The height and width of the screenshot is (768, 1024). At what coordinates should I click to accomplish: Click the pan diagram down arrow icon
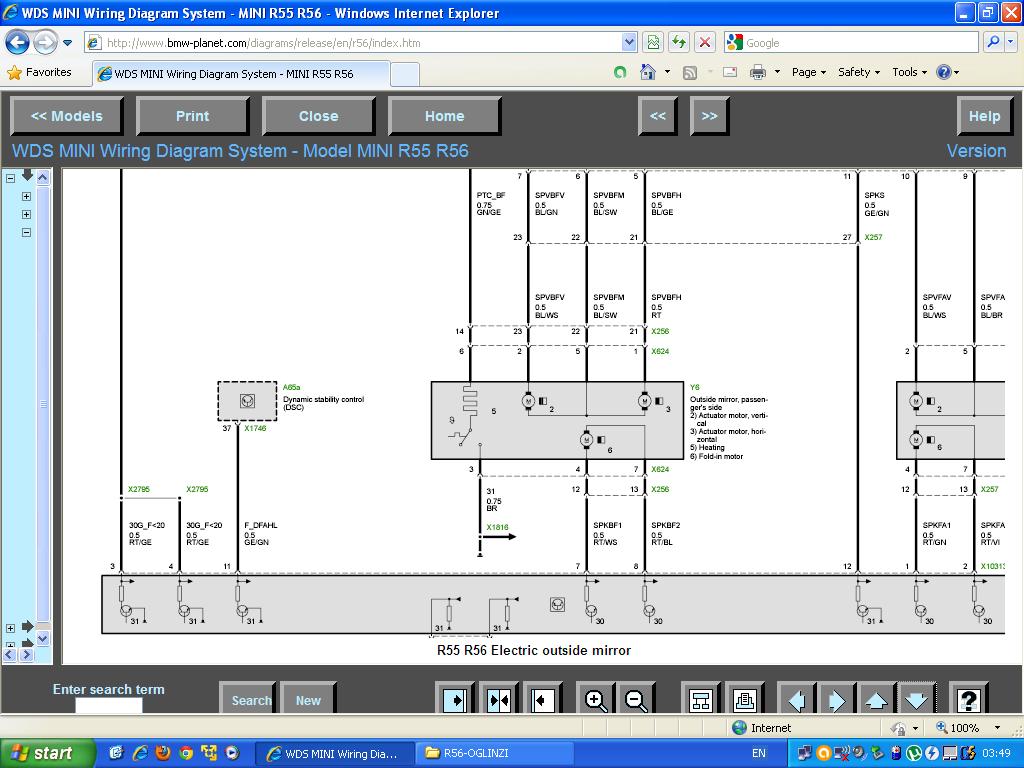pos(916,700)
